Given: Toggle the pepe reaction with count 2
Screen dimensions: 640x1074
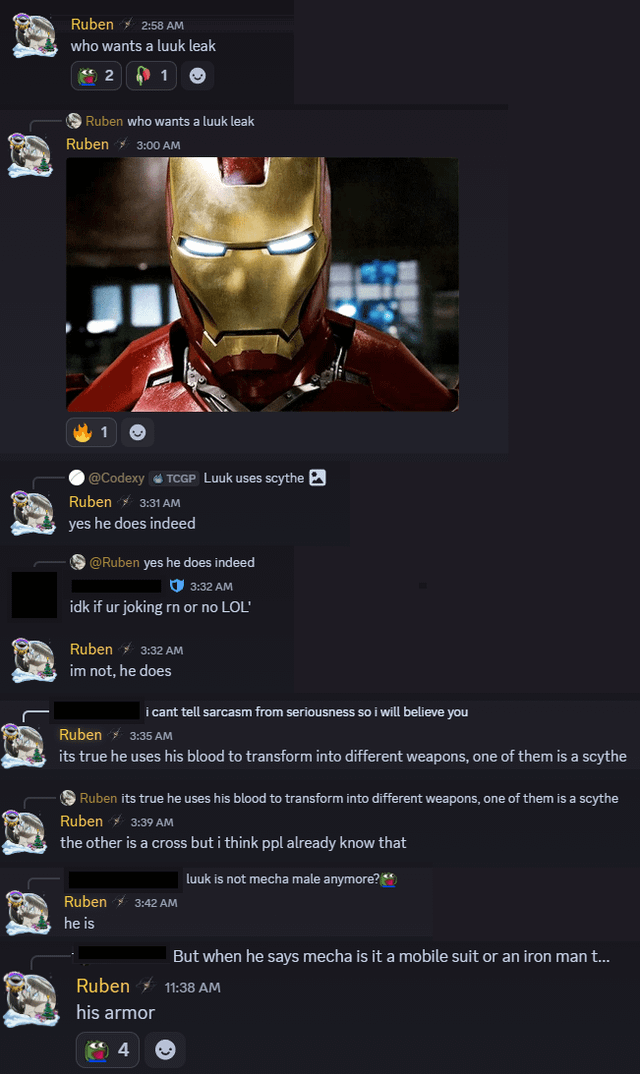Looking at the screenshot, I should click(x=96, y=75).
